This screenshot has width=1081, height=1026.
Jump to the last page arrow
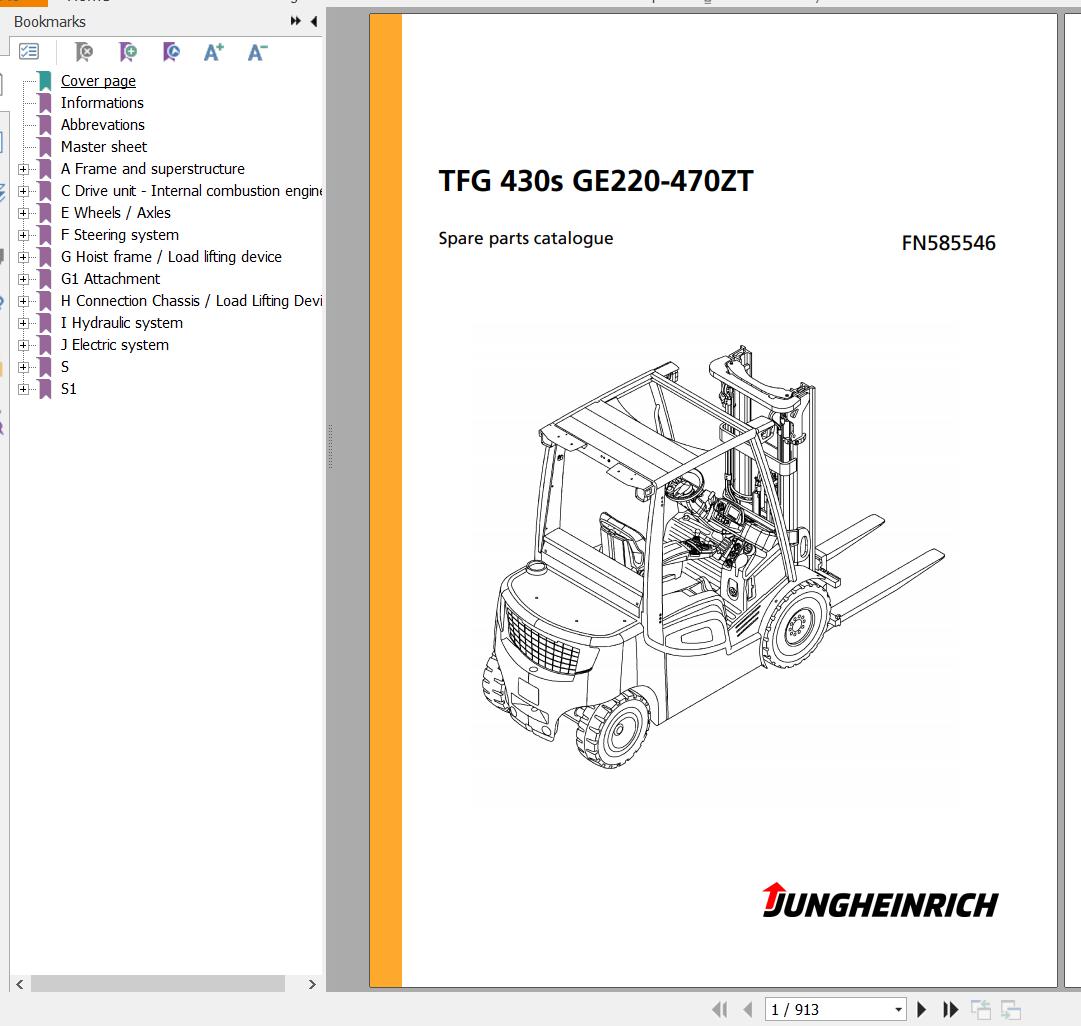click(951, 1010)
